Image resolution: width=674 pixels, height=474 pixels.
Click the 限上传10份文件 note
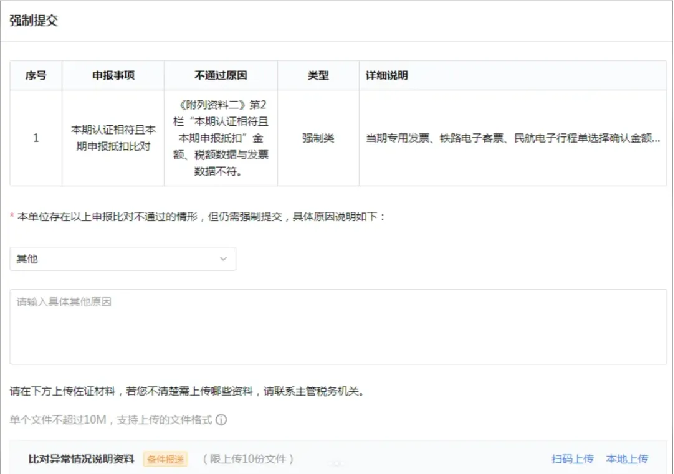(x=248, y=459)
